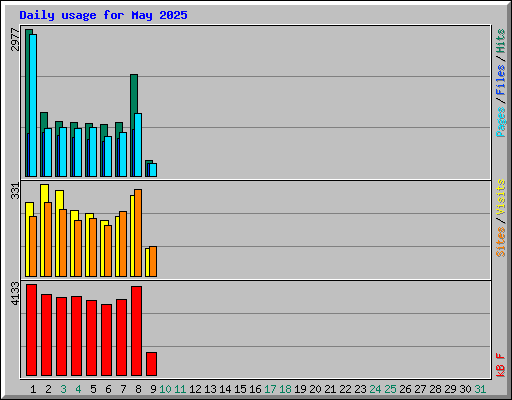Click the day 8 orange sites bar
Image resolution: width=512 pixels, height=400 pixels.
coord(138,233)
